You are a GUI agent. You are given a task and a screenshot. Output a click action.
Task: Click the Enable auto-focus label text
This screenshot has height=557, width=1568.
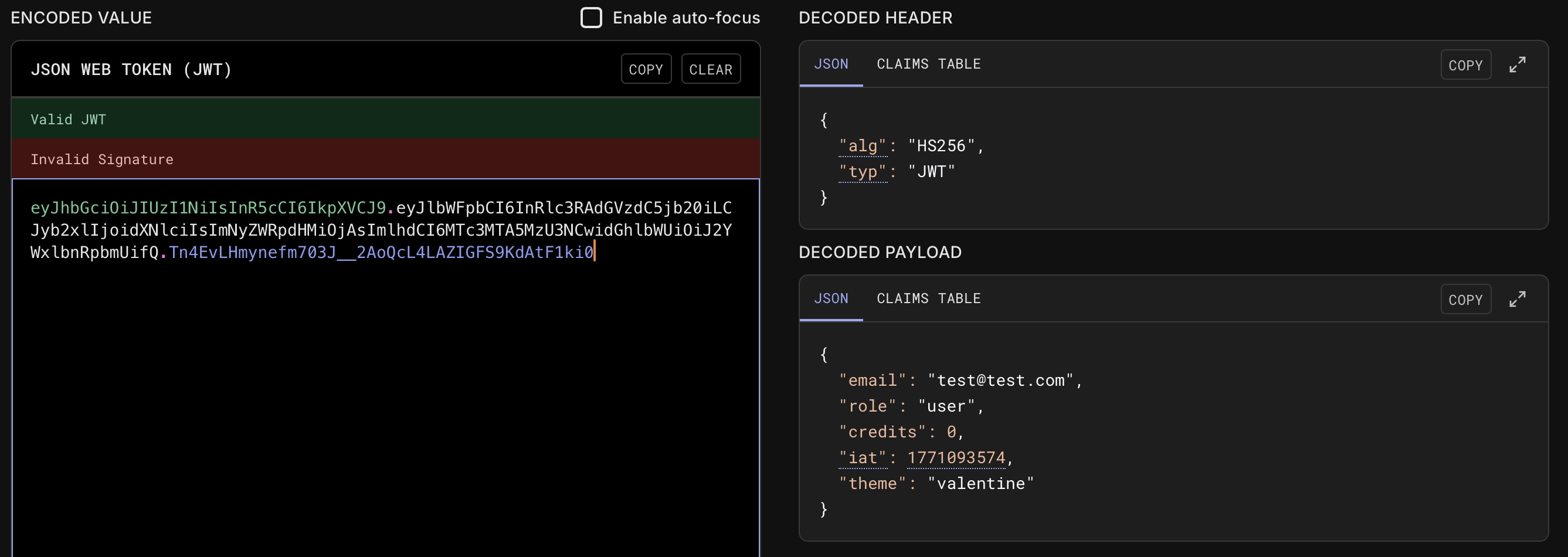click(685, 18)
